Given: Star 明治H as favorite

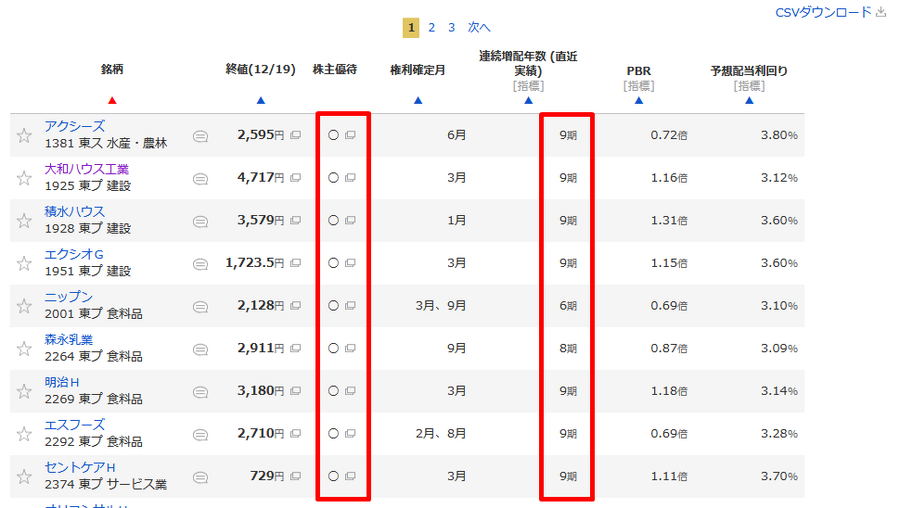Looking at the screenshot, I should tap(24, 391).
